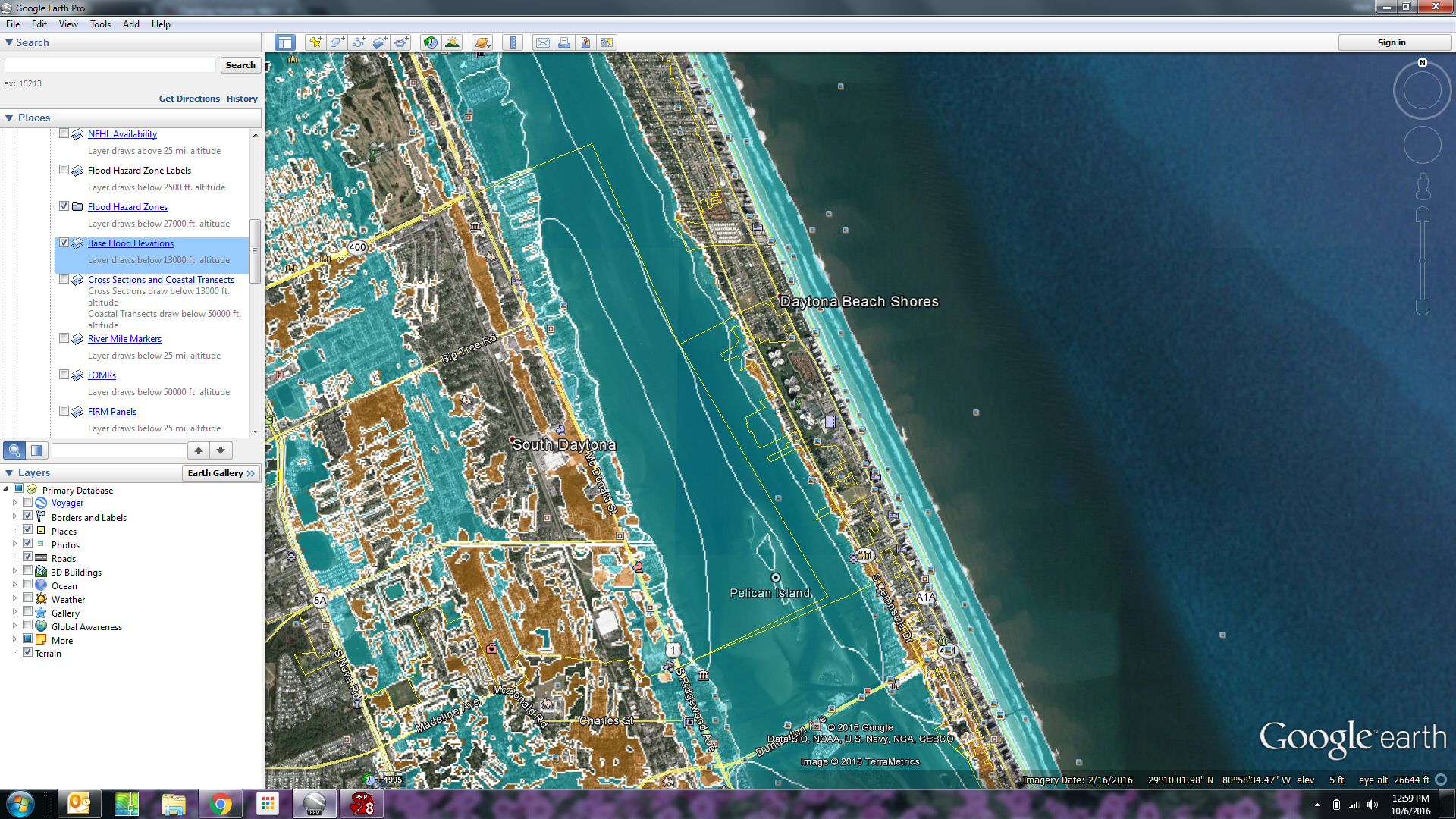Check the NFHL Availability checkbox
This screenshot has width=1456, height=819.
coord(64,133)
